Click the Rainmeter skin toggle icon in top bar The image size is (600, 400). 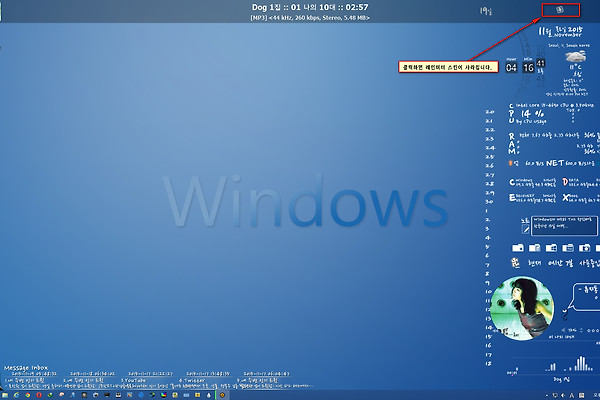coord(560,10)
